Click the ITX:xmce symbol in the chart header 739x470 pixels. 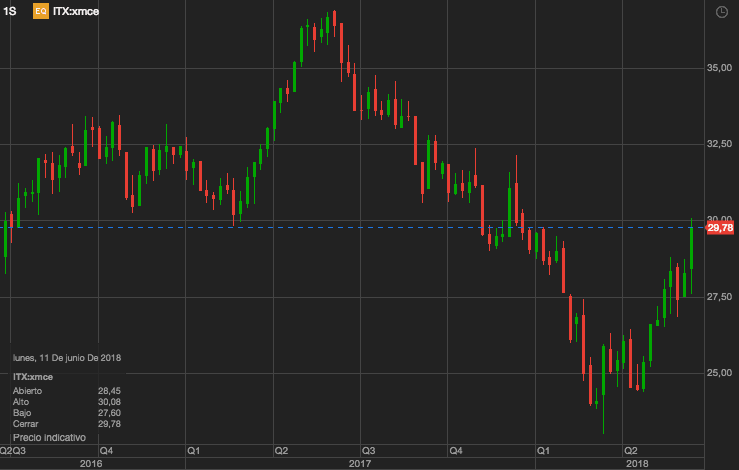[x=75, y=12]
